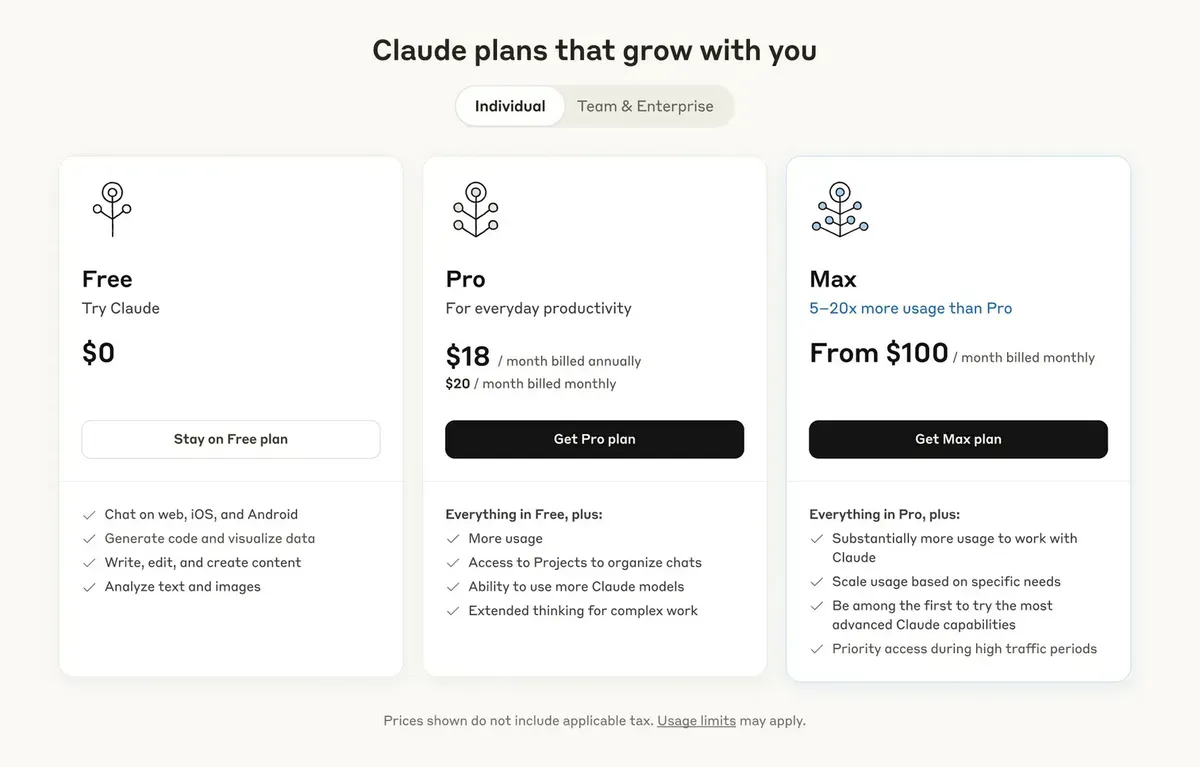Select the Individual plans toggle
The image size is (1200, 767).
coord(510,106)
